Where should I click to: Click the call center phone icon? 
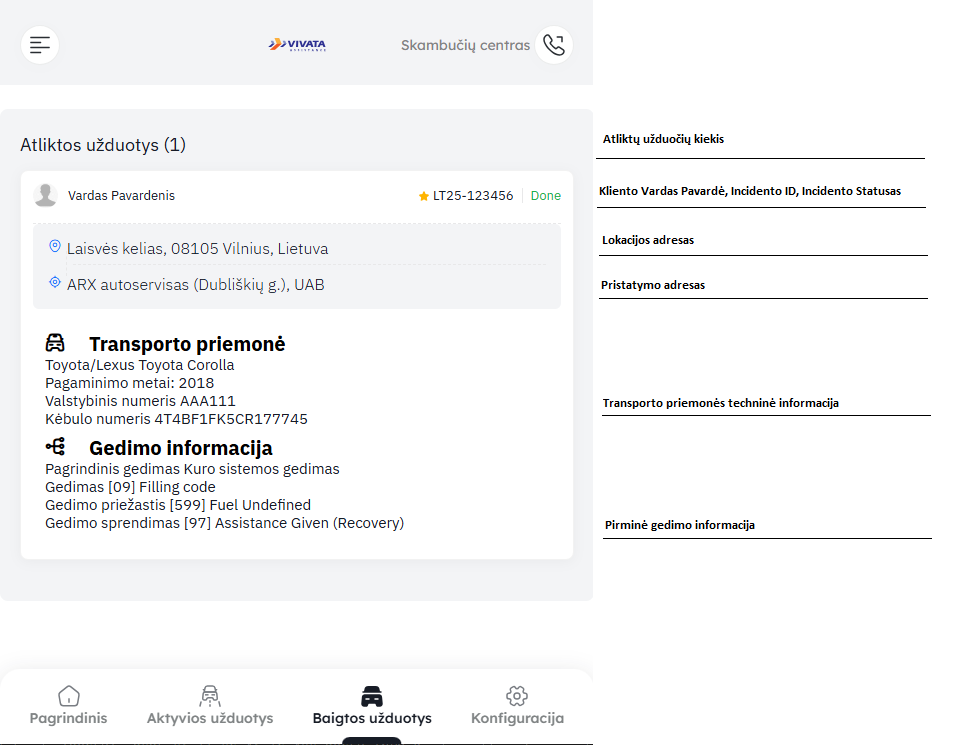pyautogui.click(x=554, y=45)
